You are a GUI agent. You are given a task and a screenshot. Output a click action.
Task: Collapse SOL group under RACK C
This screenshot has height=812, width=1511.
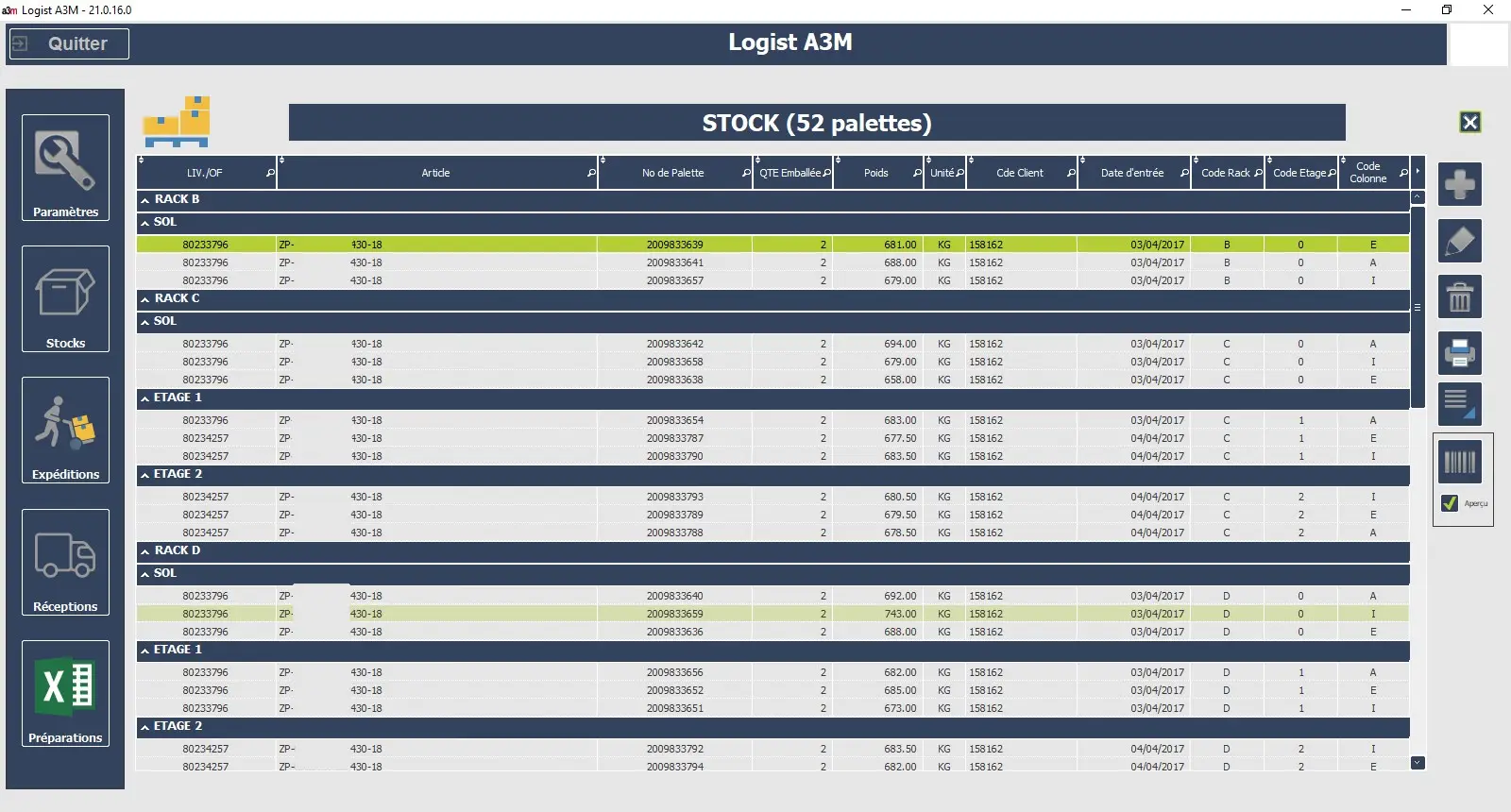pyautogui.click(x=144, y=322)
